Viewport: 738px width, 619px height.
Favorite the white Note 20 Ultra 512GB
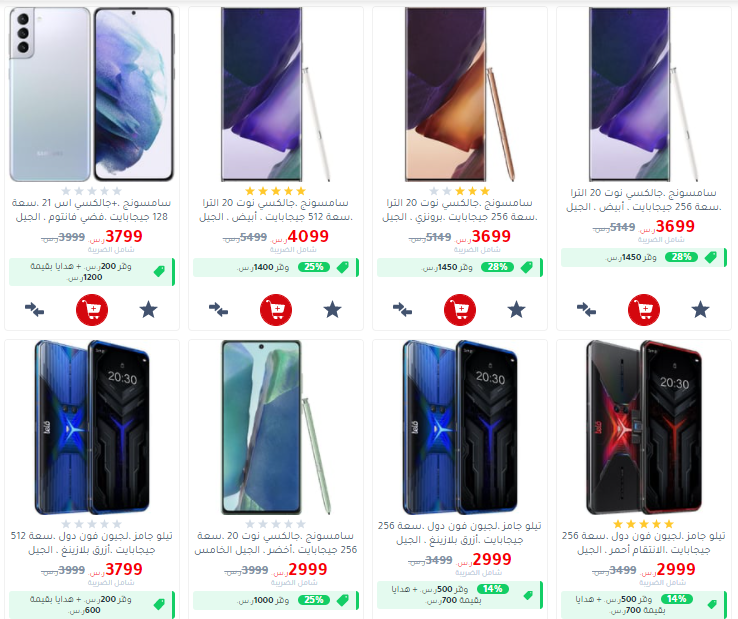(x=332, y=310)
